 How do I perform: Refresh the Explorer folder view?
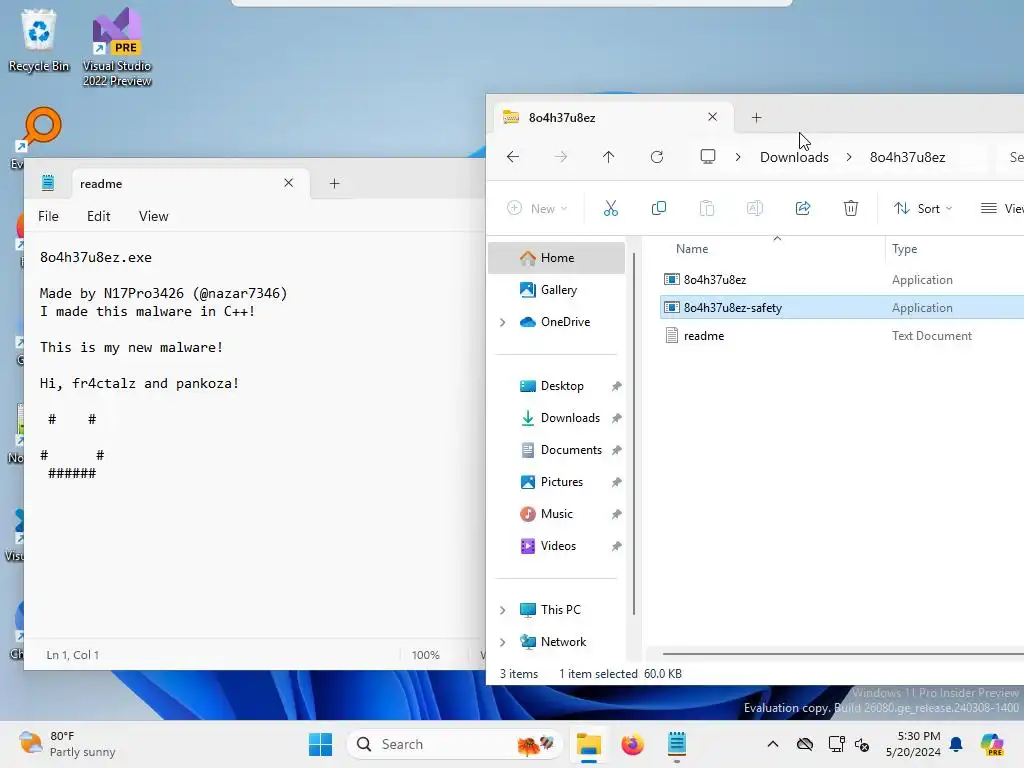(x=657, y=157)
